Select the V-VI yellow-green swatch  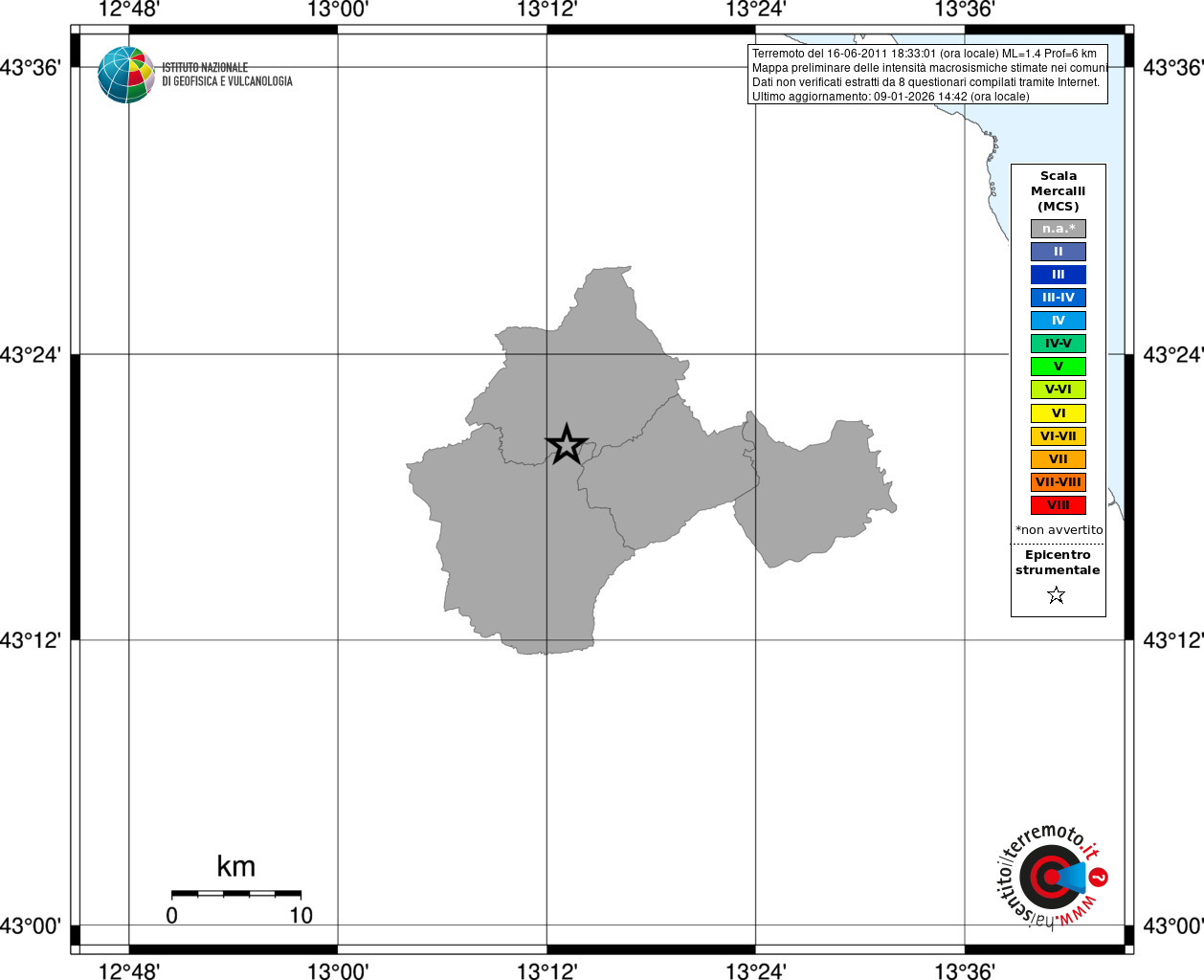point(1059,390)
